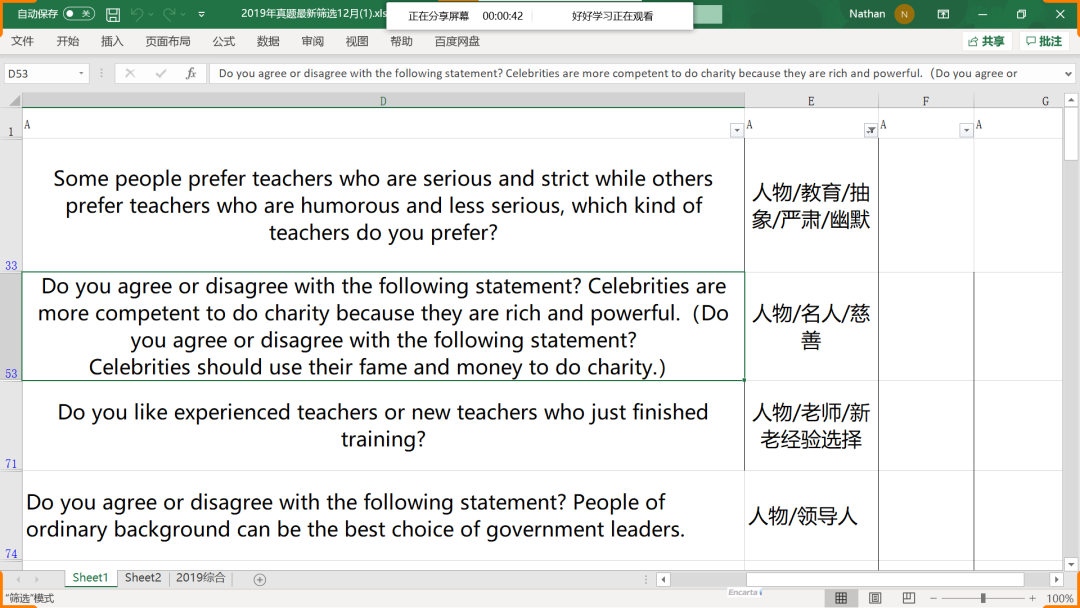Expand the formula bar with chevron

coord(1068,73)
